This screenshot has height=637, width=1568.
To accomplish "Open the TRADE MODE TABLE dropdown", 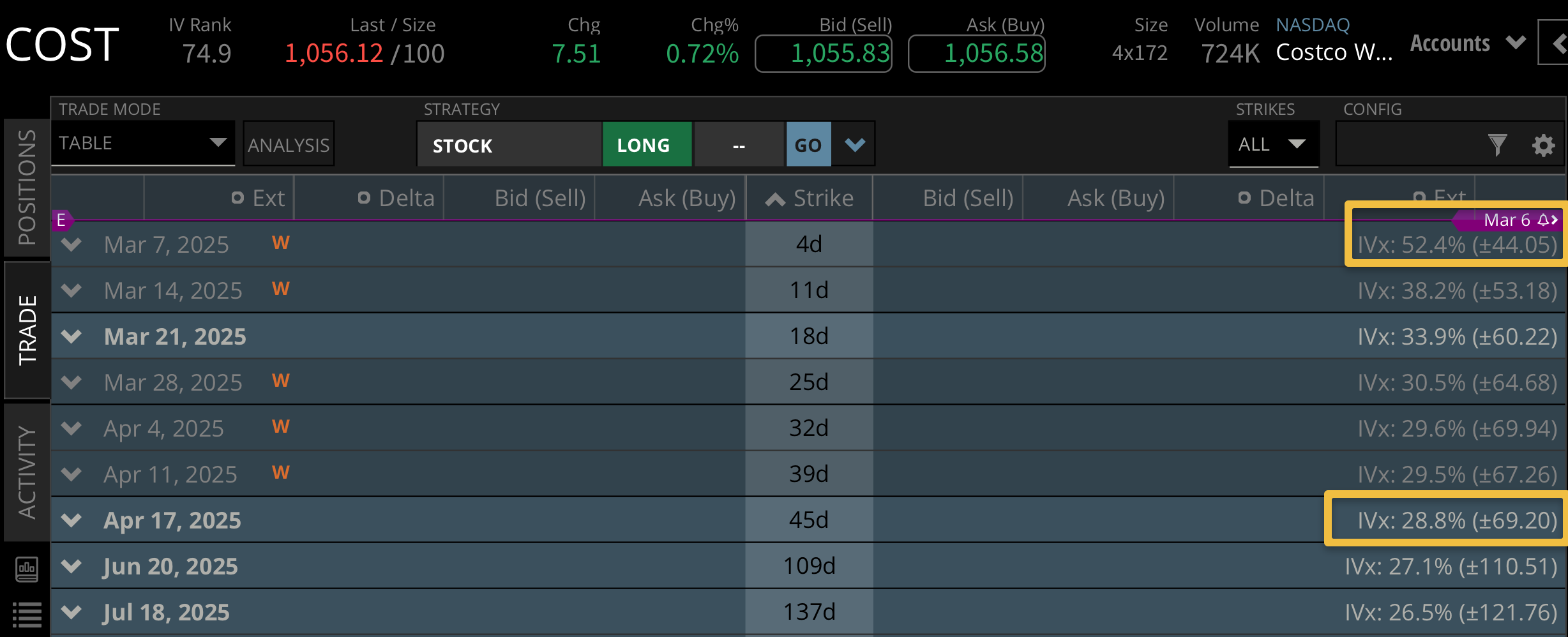I will click(142, 144).
